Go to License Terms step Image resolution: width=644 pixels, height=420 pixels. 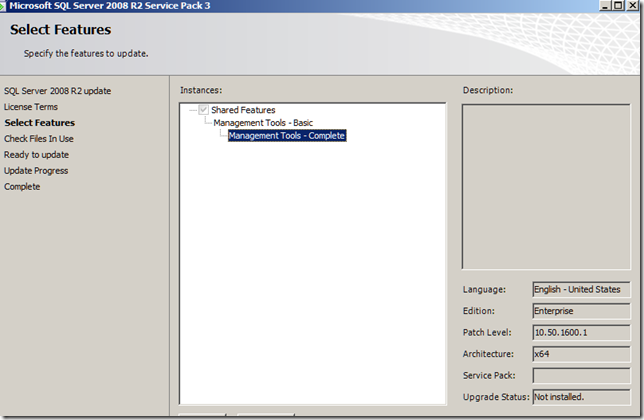pyautogui.click(x=31, y=107)
